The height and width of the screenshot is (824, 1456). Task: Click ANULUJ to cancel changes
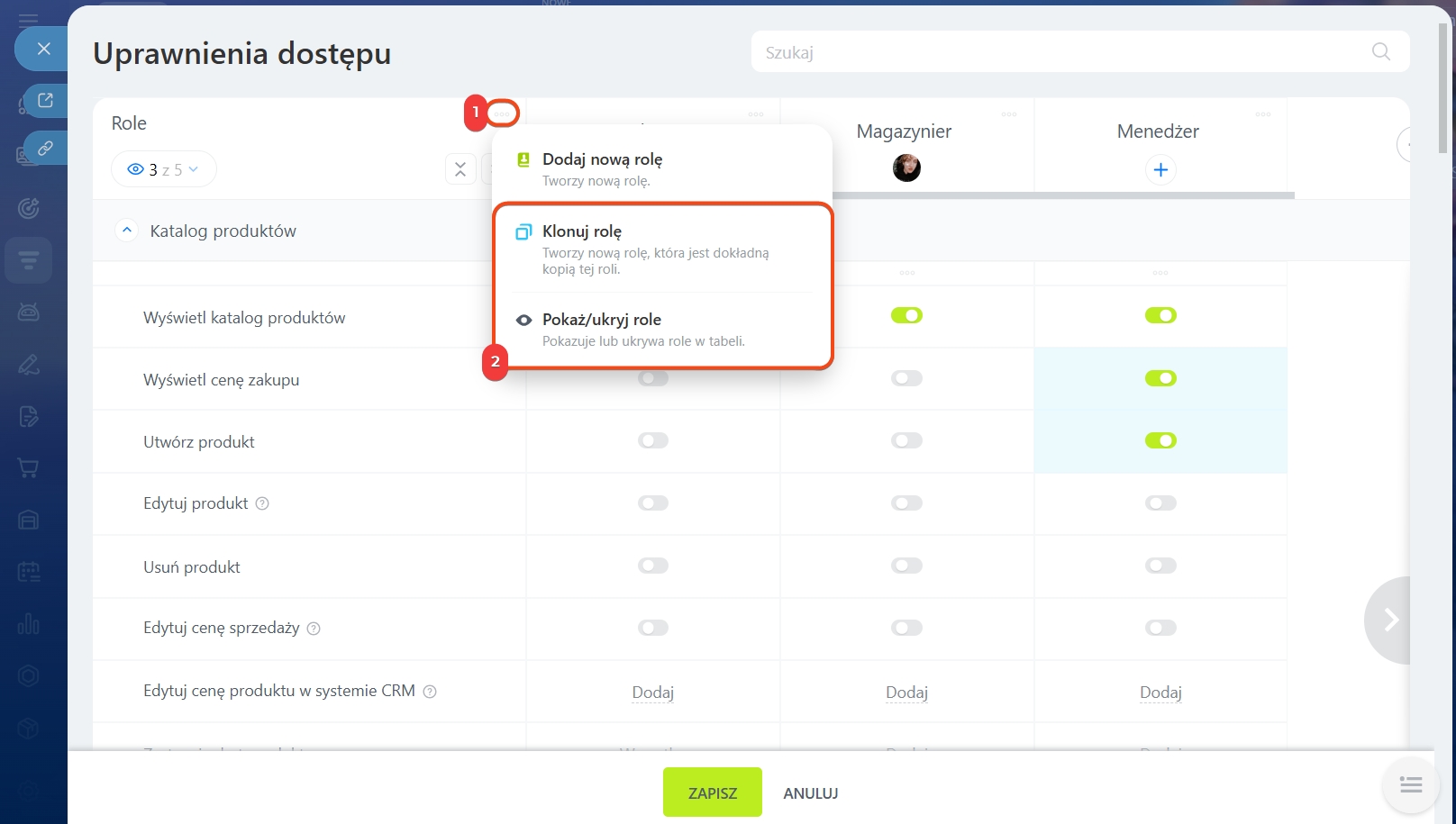(x=811, y=793)
